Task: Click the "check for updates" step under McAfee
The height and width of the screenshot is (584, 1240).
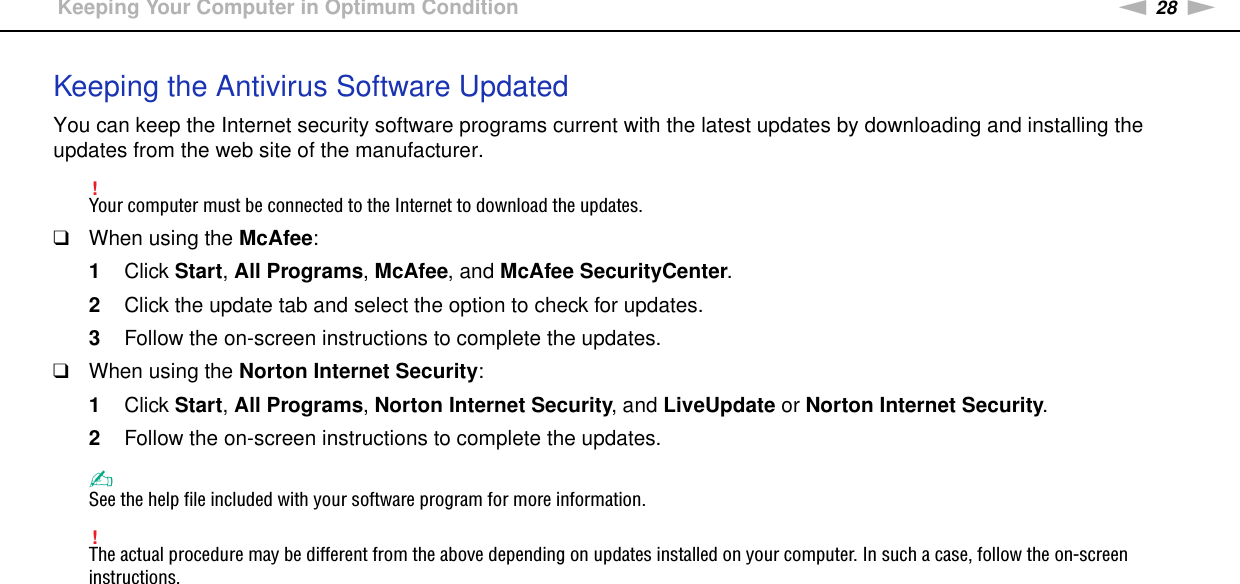Action: click(x=413, y=305)
